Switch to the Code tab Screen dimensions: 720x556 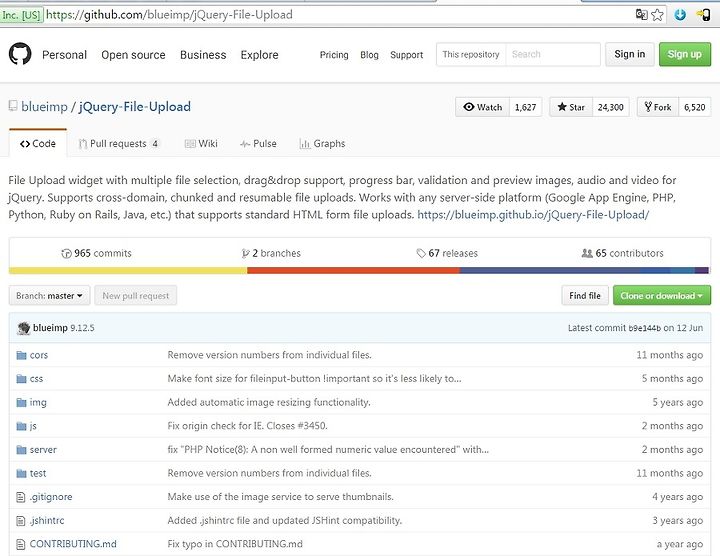38,144
